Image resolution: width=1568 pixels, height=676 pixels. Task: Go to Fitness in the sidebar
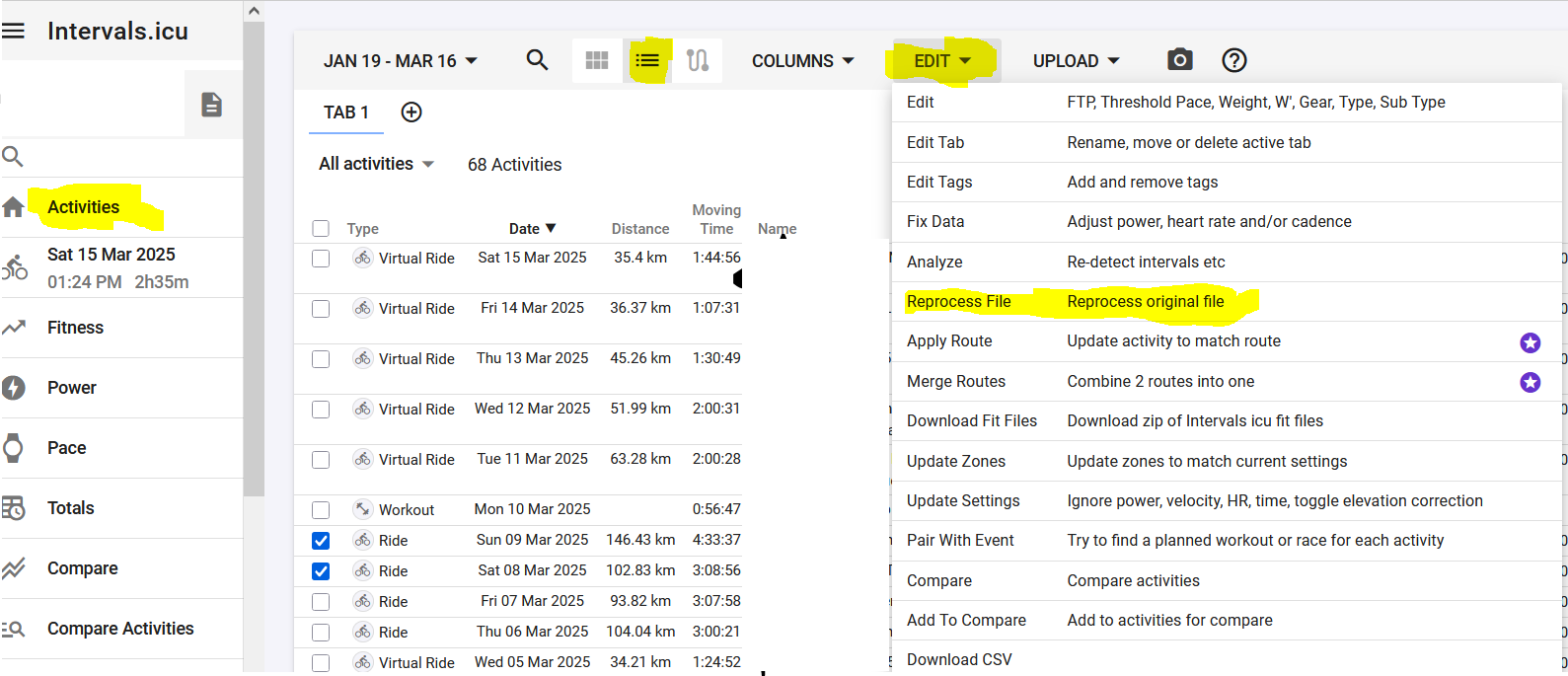pos(75,328)
